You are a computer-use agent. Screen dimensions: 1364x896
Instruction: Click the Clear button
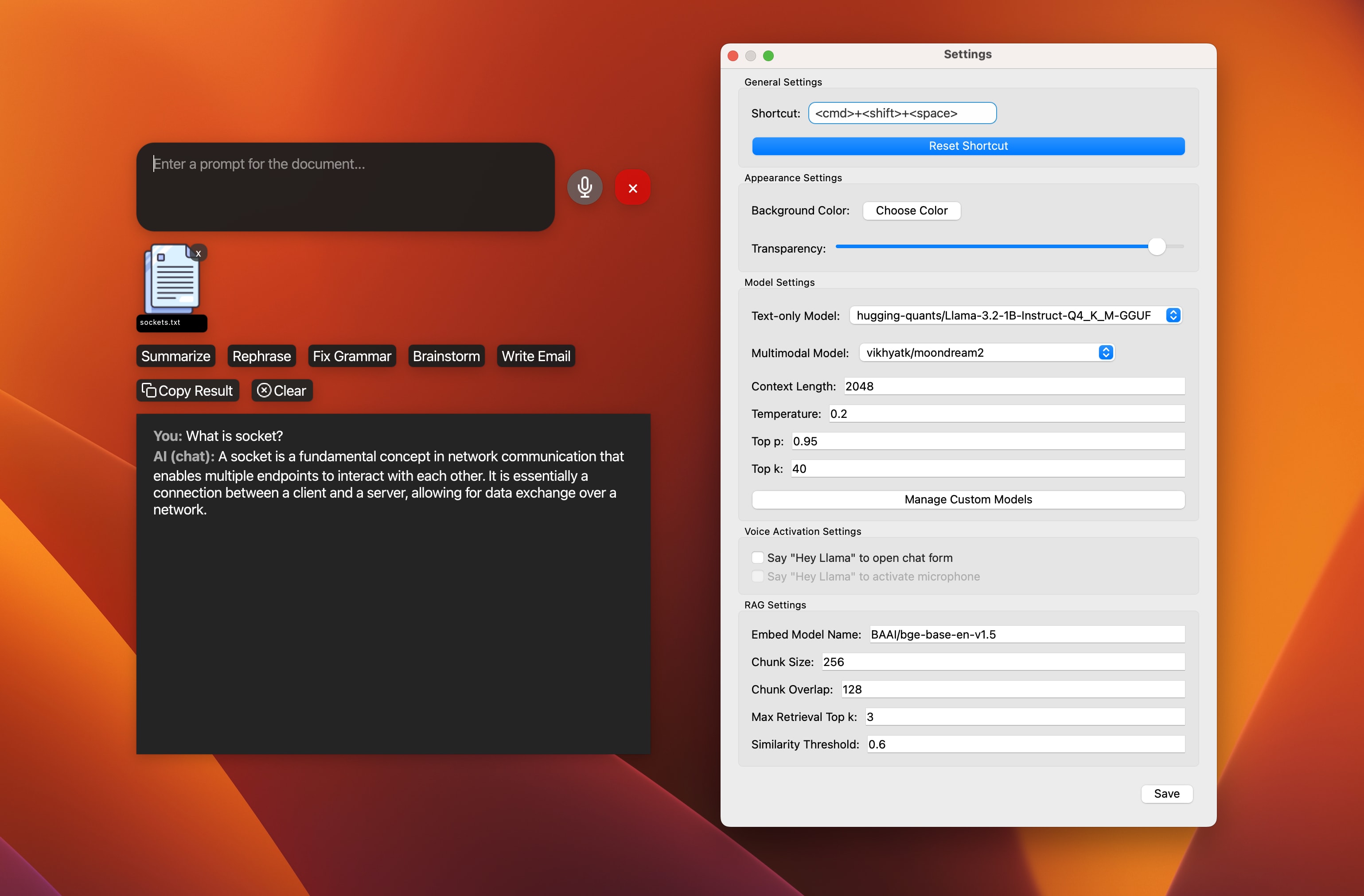(282, 390)
